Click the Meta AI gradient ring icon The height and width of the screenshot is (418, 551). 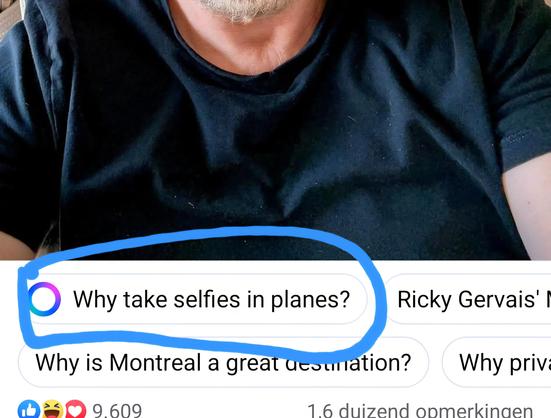tap(44, 299)
